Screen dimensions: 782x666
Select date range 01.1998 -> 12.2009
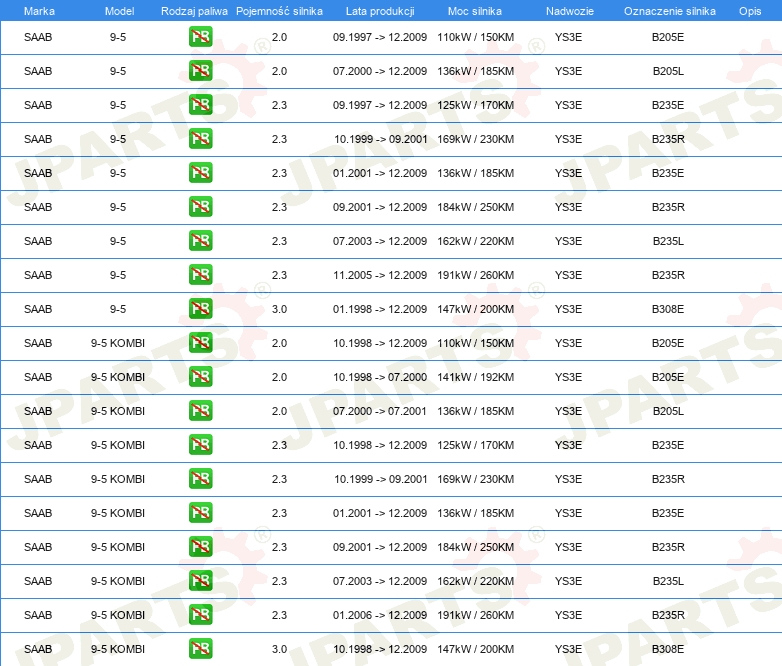click(380, 309)
